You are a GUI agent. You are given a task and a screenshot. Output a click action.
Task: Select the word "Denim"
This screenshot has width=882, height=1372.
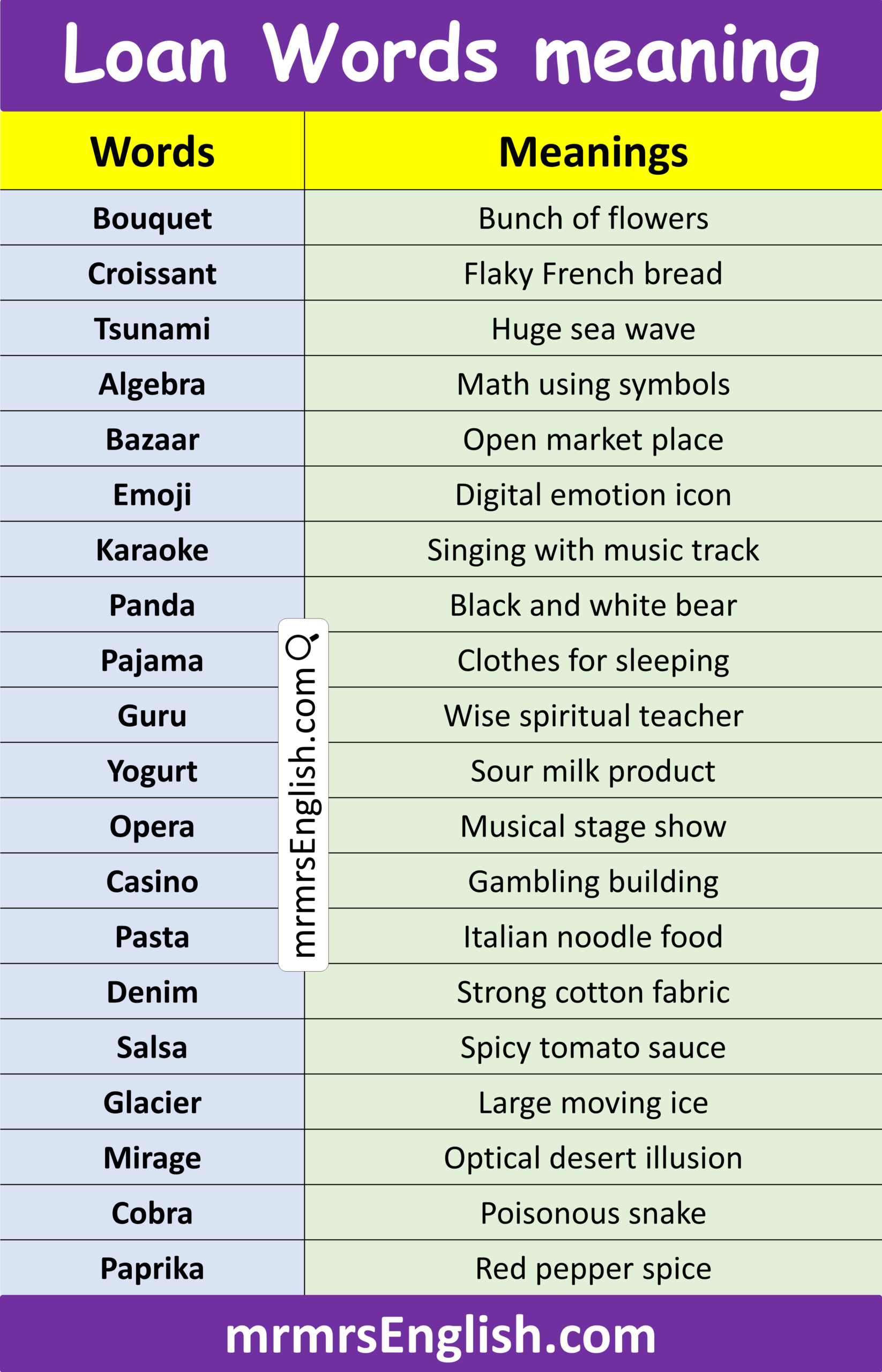(x=152, y=991)
